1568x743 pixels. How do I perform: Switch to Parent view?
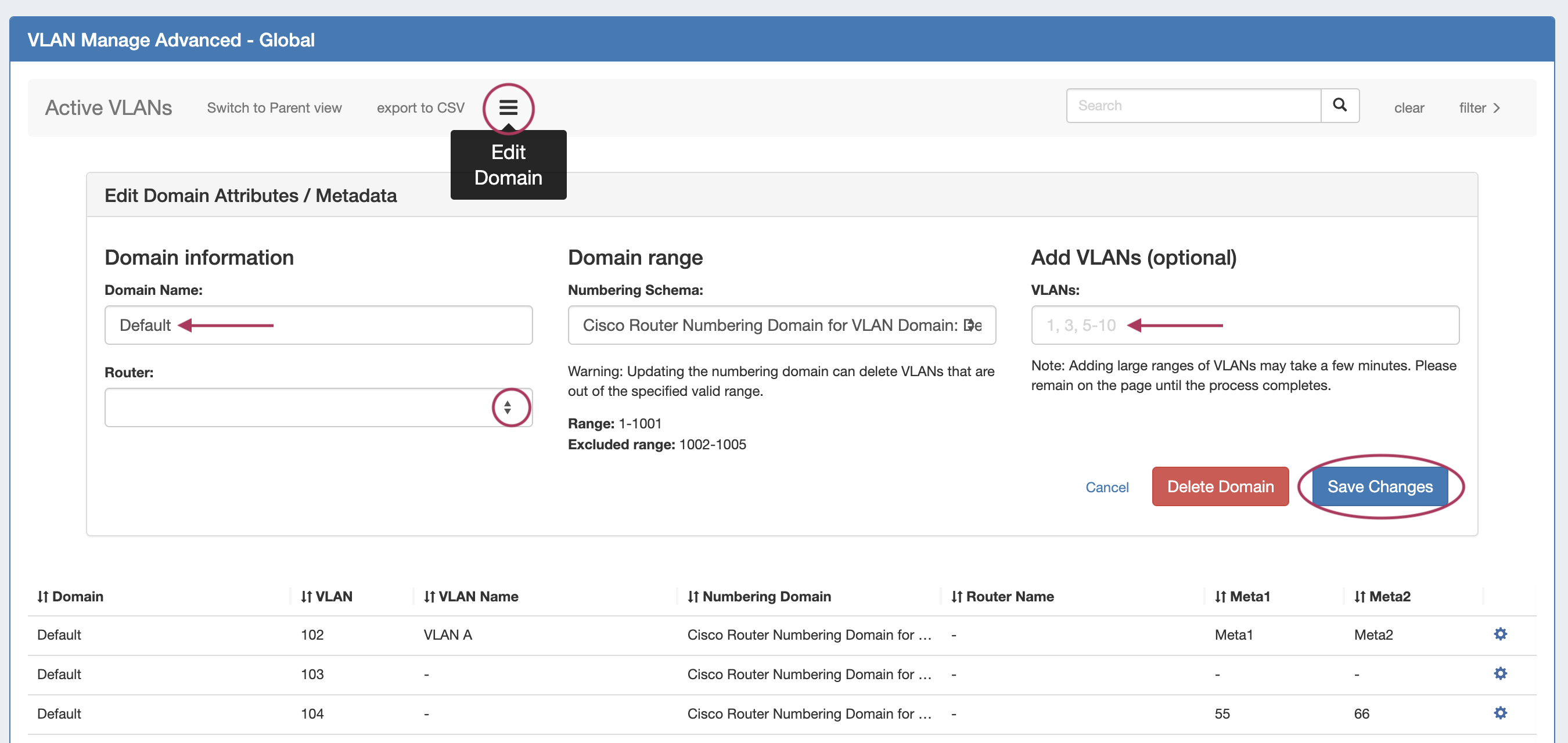[x=274, y=108]
